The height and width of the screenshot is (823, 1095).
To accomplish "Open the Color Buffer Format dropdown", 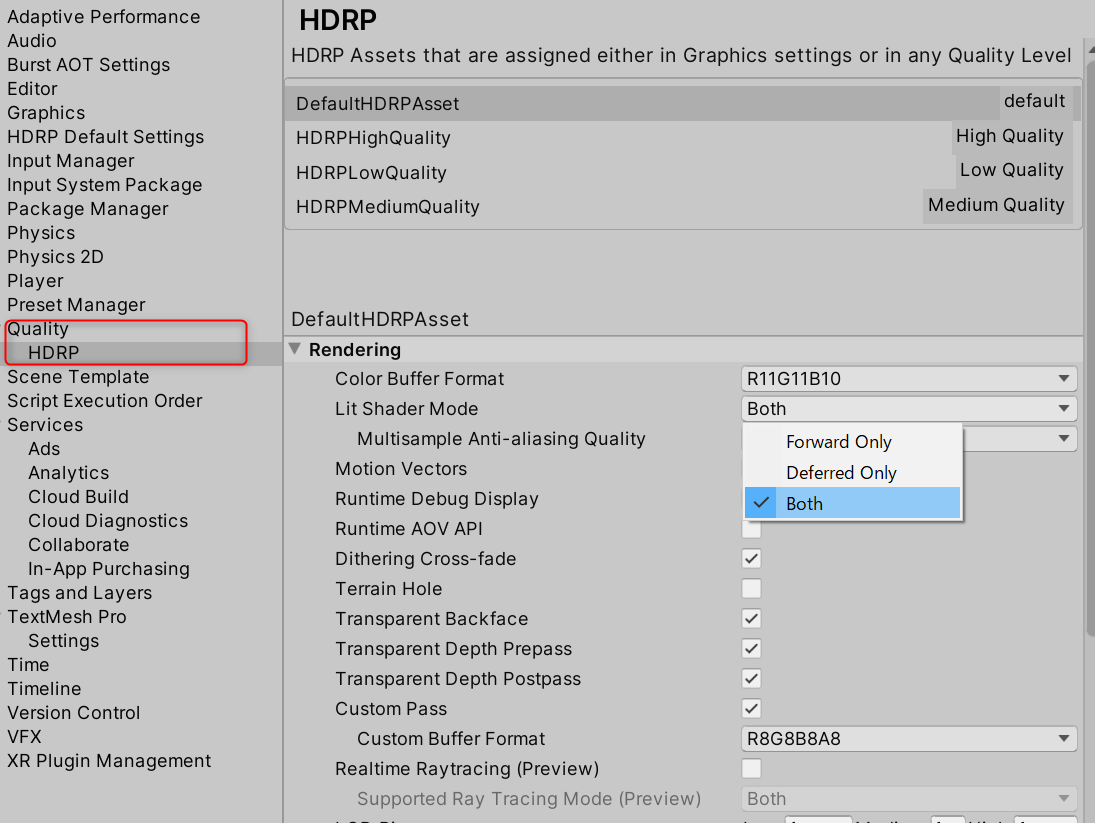I will pos(907,379).
